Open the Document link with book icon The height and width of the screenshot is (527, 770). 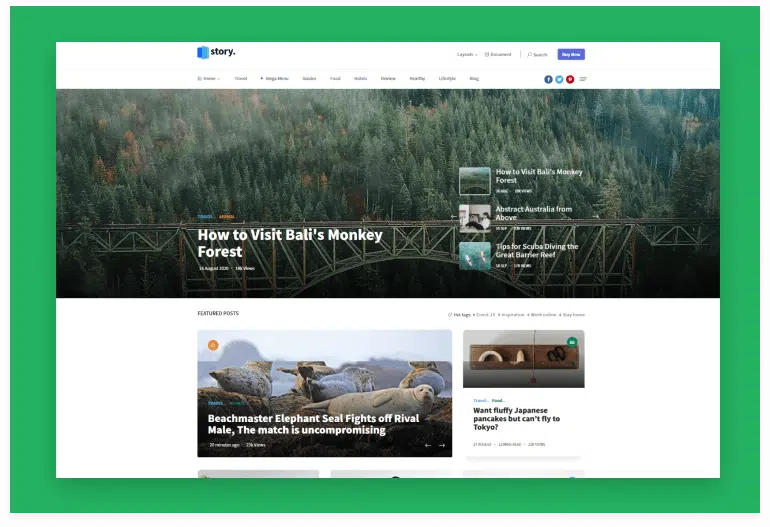tap(498, 55)
